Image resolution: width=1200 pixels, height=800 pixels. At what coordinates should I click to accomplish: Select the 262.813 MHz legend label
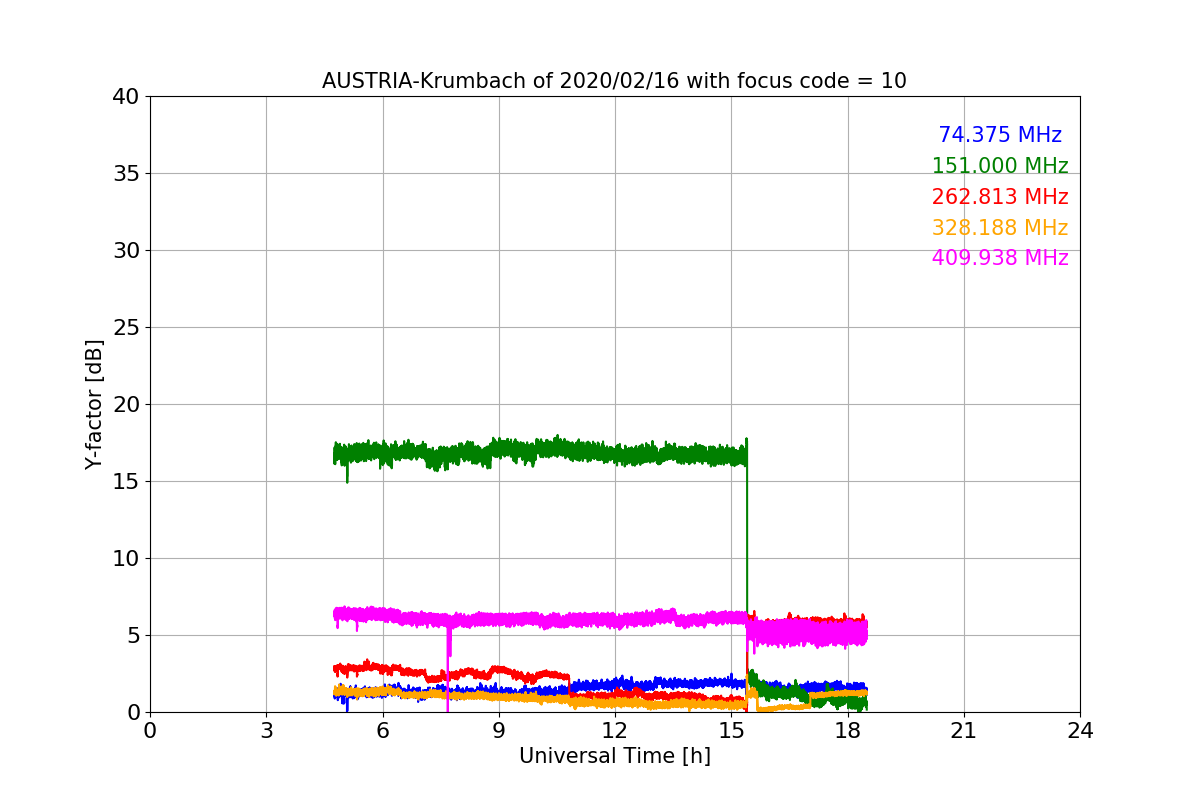point(1000,197)
